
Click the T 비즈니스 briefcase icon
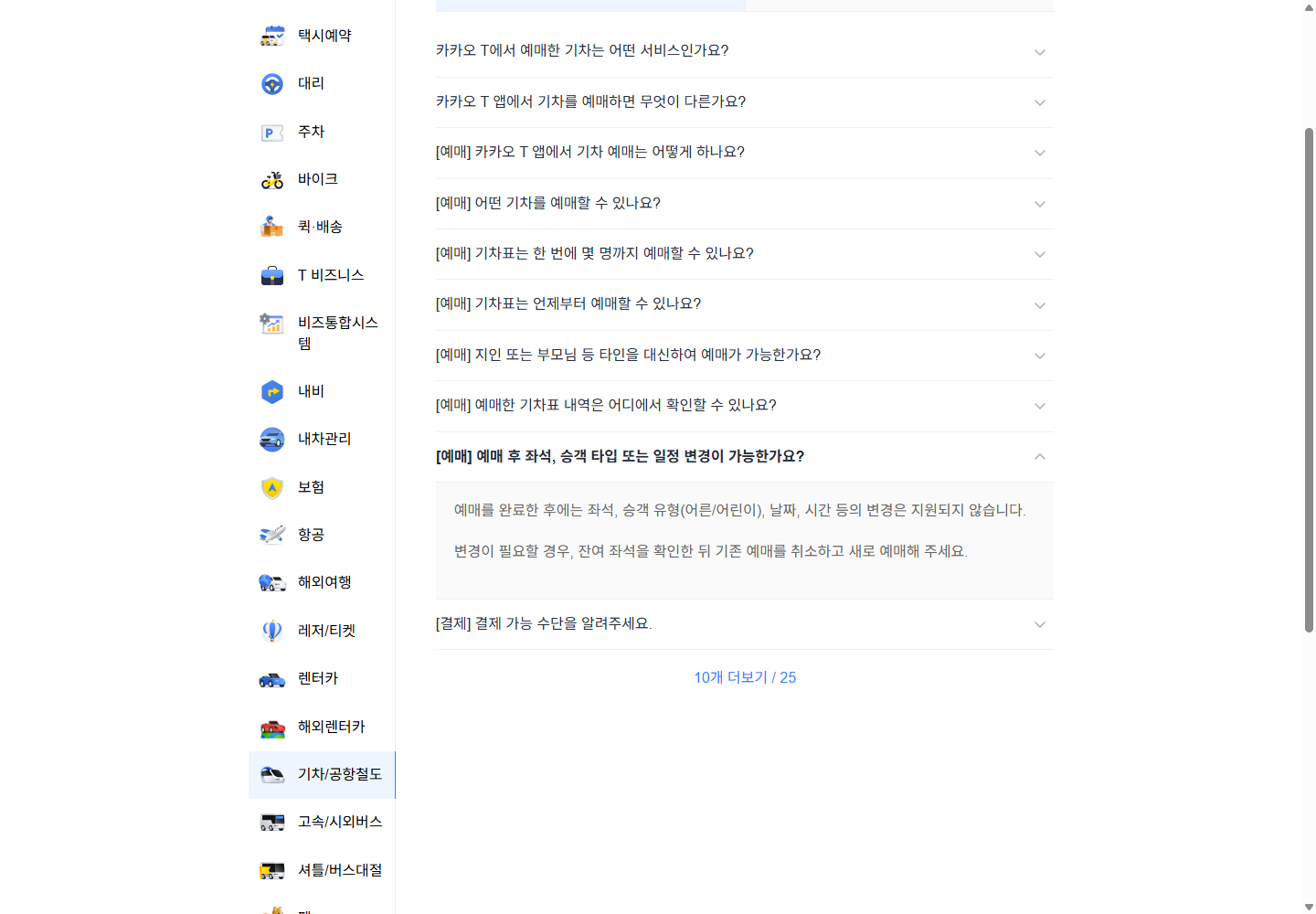pos(272,275)
